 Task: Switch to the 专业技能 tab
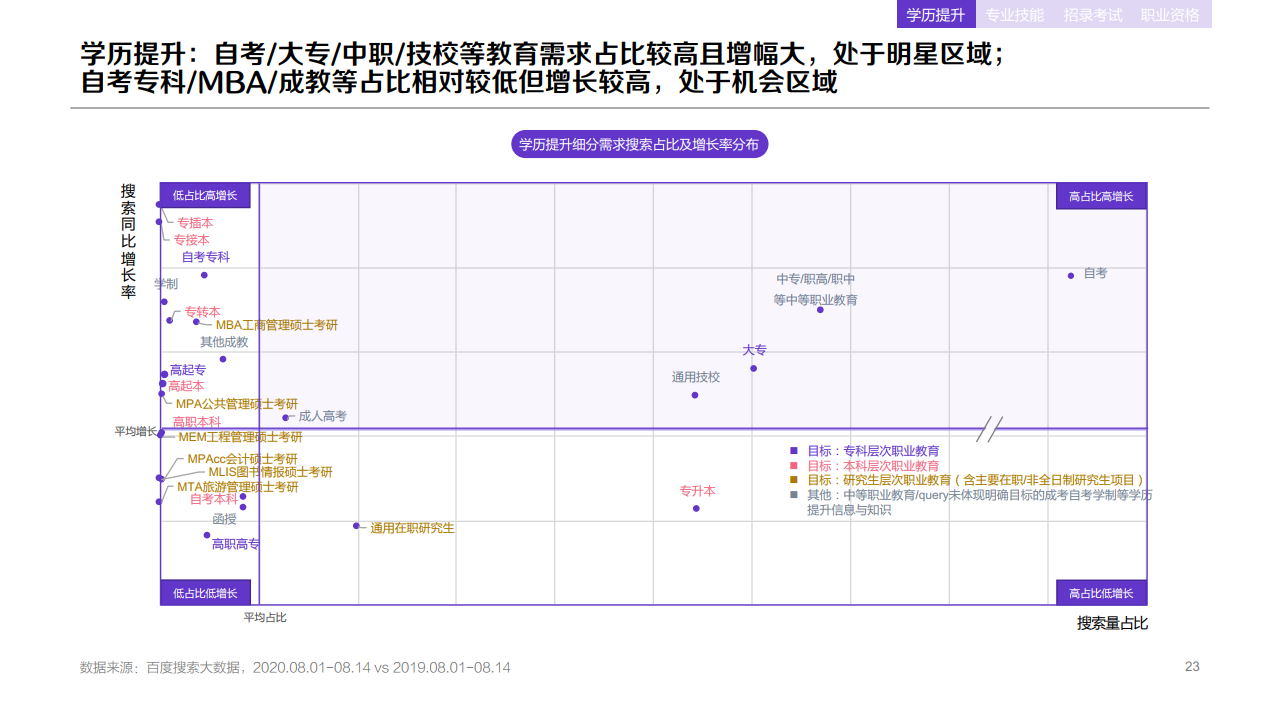[1013, 14]
